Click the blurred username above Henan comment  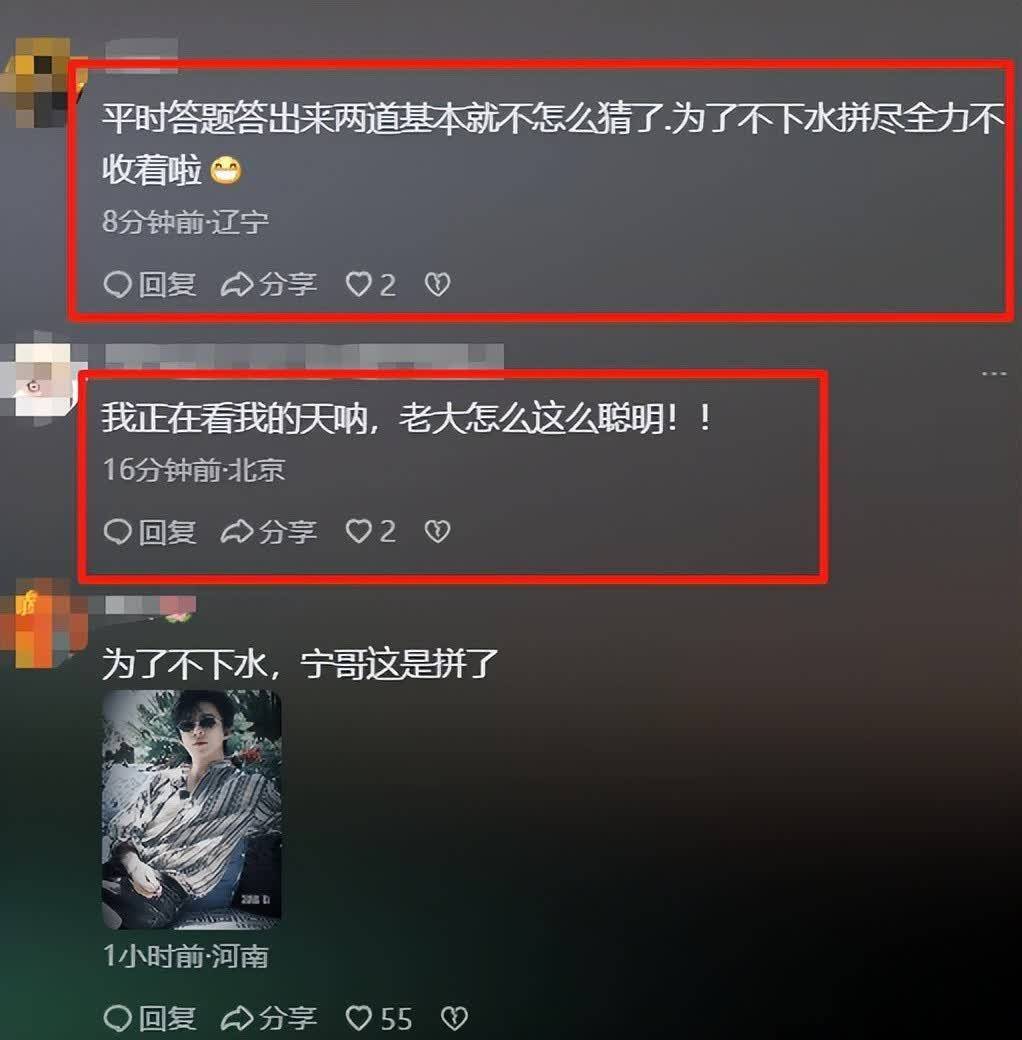pos(151,606)
